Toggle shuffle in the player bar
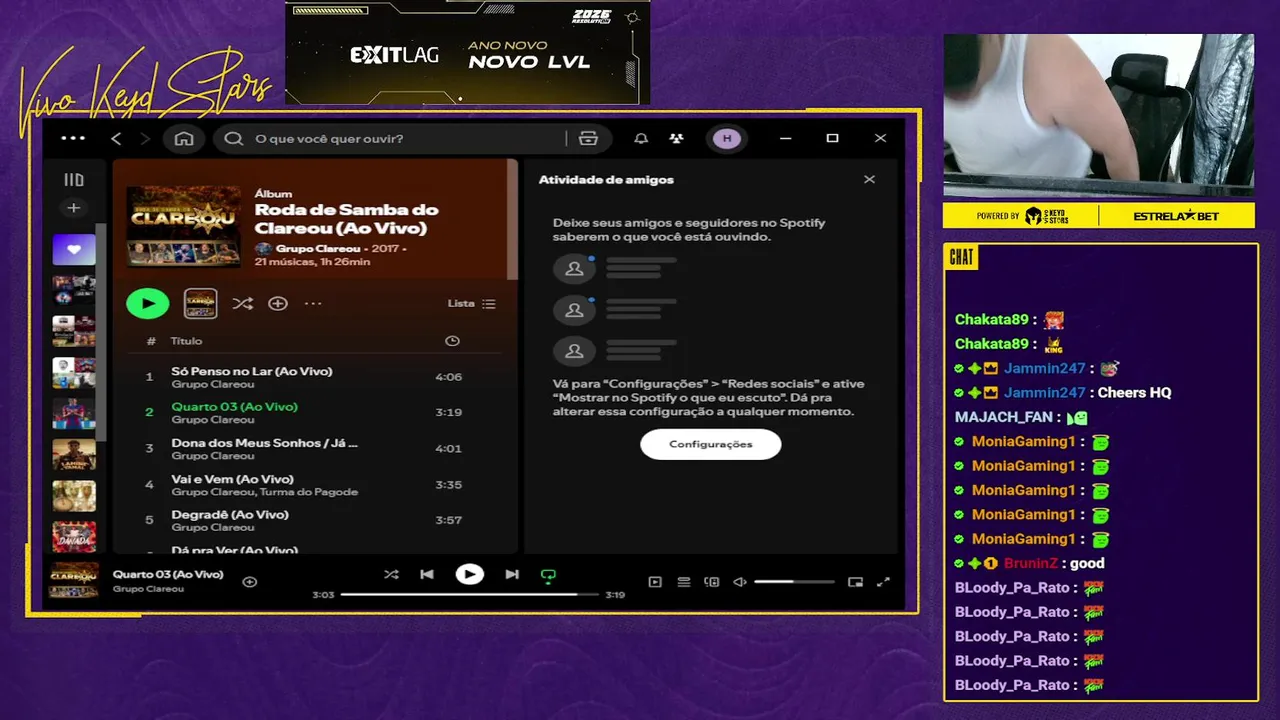 tap(391, 574)
